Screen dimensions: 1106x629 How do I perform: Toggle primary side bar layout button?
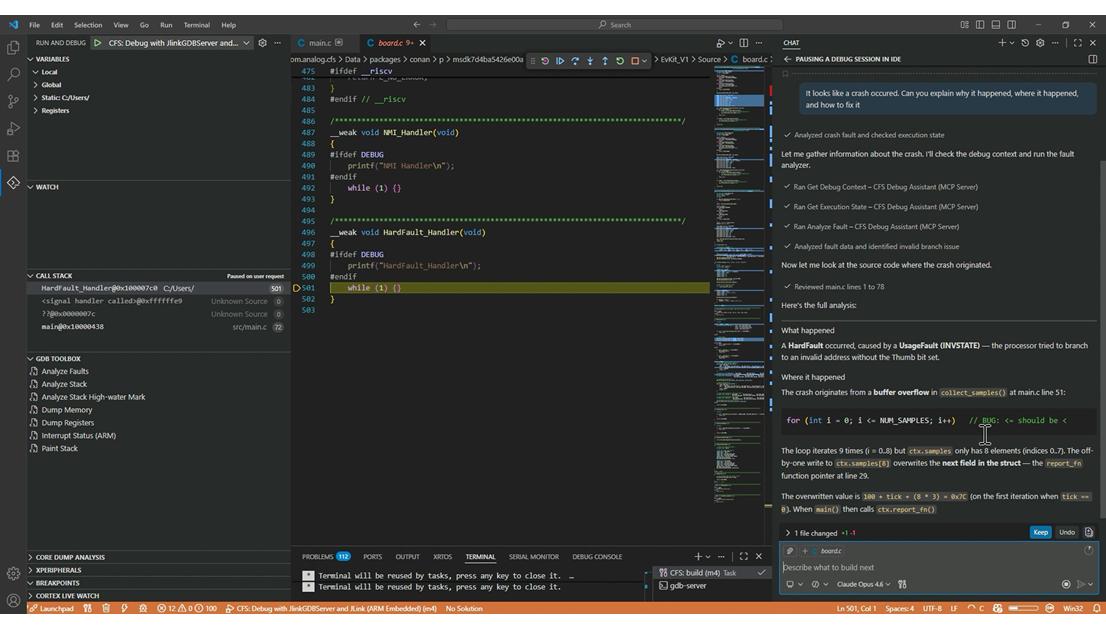[980, 25]
